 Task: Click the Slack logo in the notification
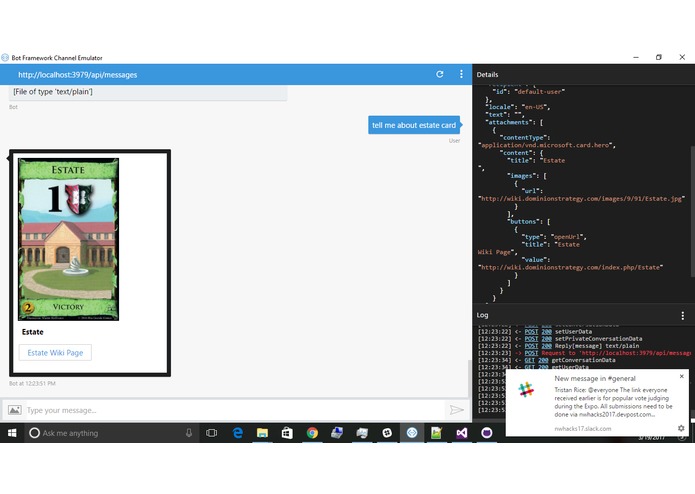click(526, 390)
